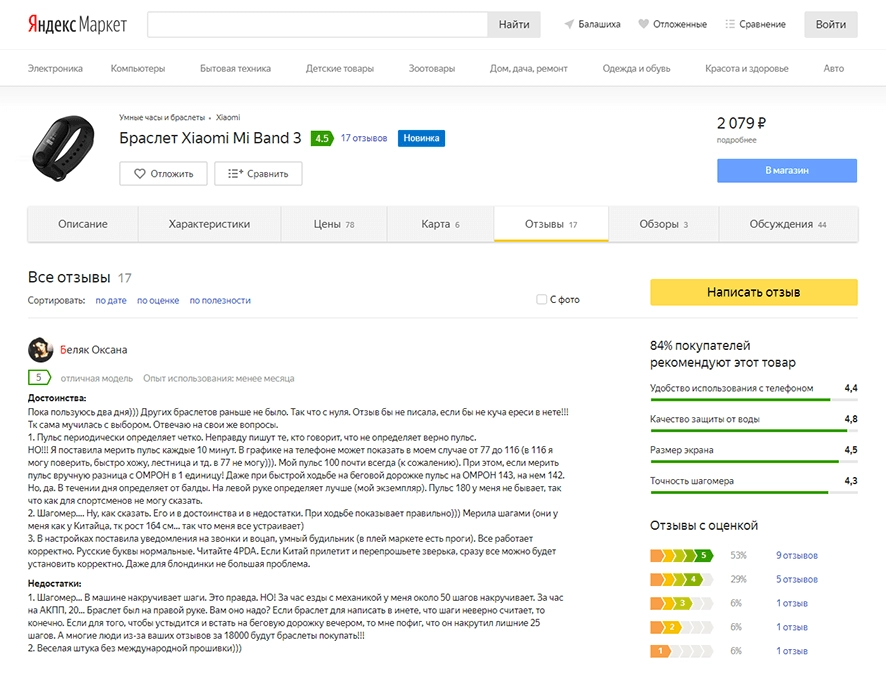886x686 pixels.
Task: Open the 1 отзыв link for rating 1
Action: tap(792, 651)
